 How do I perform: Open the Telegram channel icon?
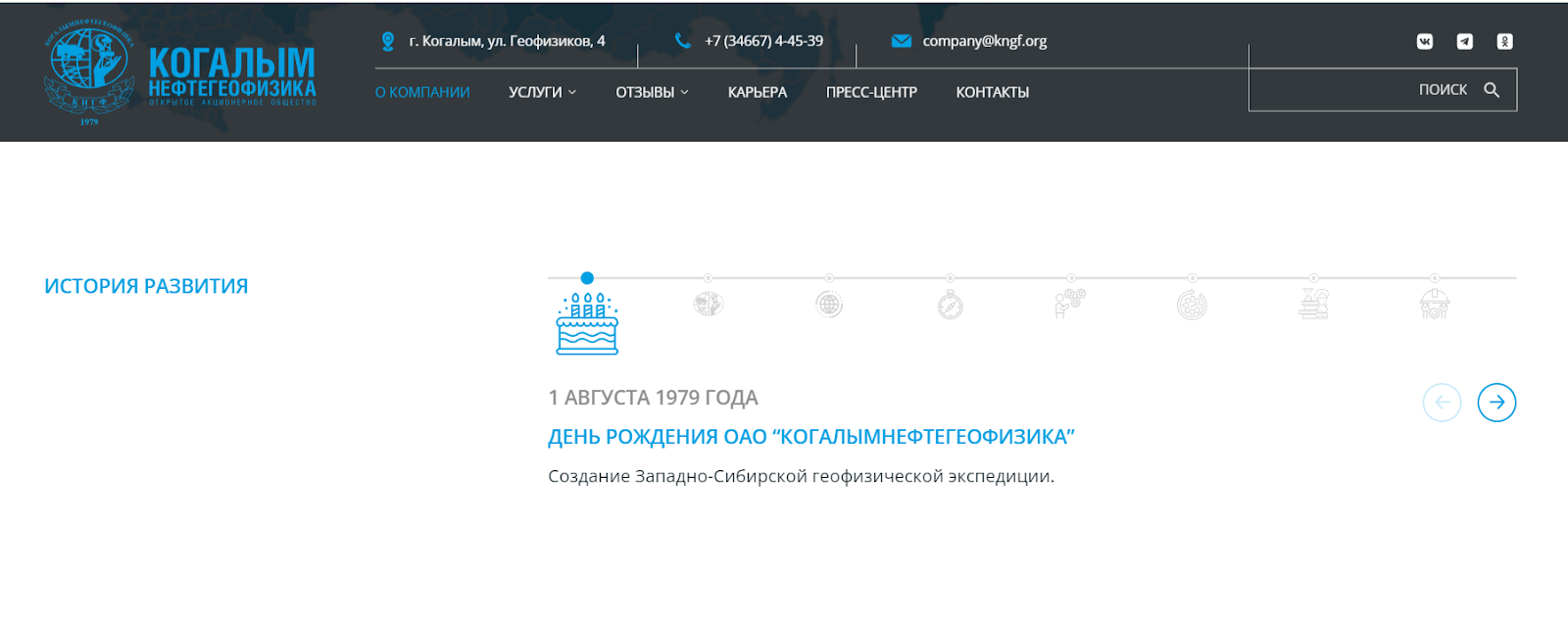tap(1465, 41)
